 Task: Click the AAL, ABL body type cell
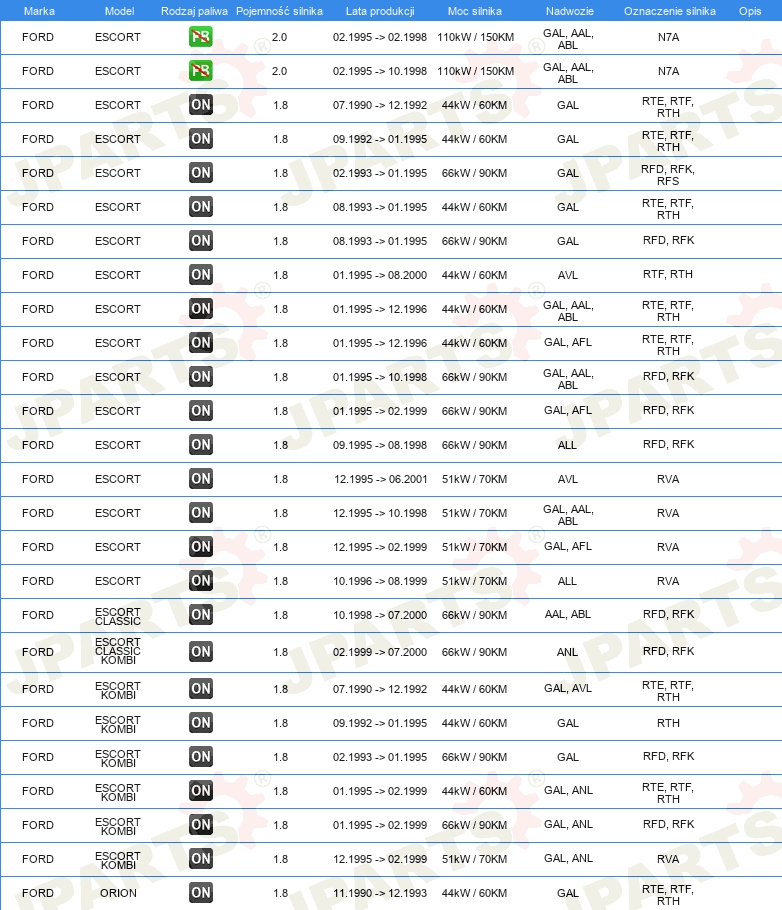point(568,614)
